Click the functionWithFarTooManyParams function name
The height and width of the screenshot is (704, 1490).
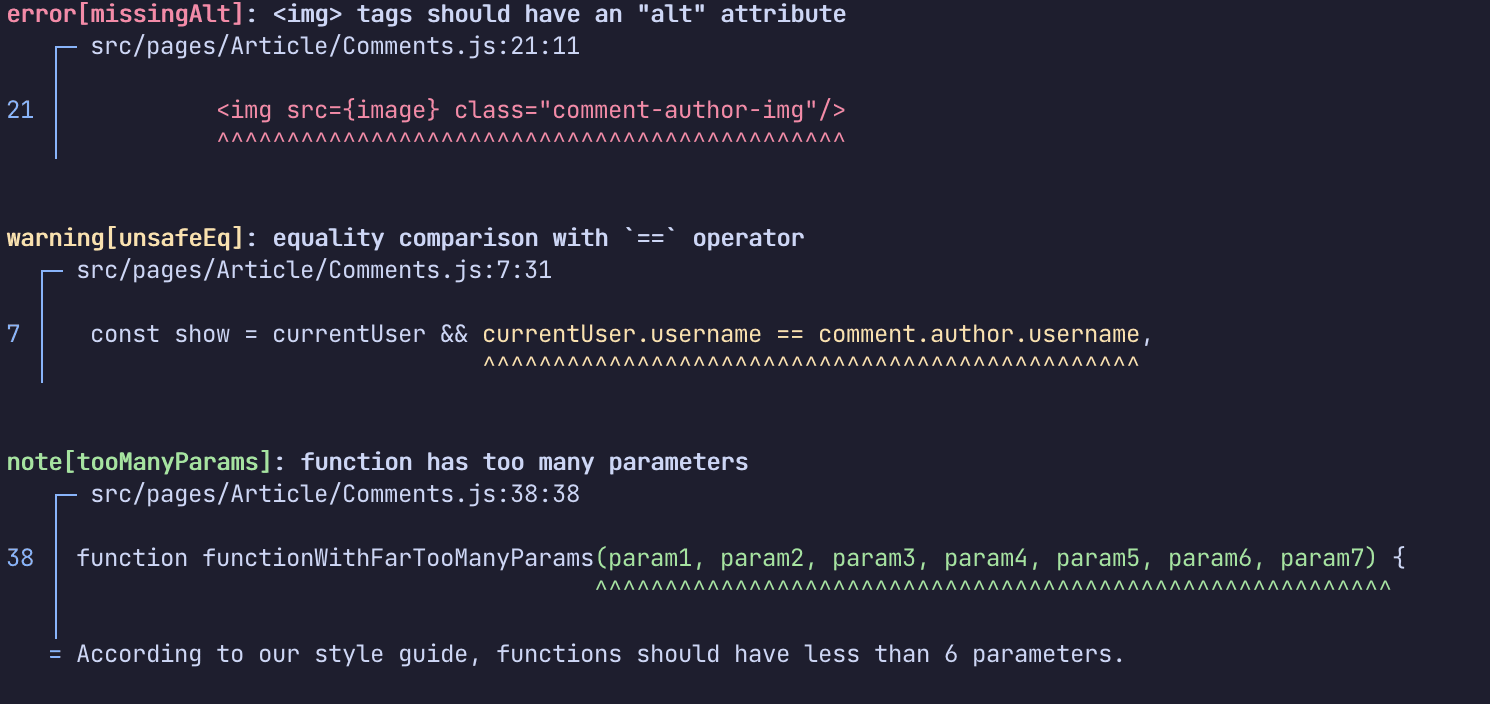click(x=398, y=557)
